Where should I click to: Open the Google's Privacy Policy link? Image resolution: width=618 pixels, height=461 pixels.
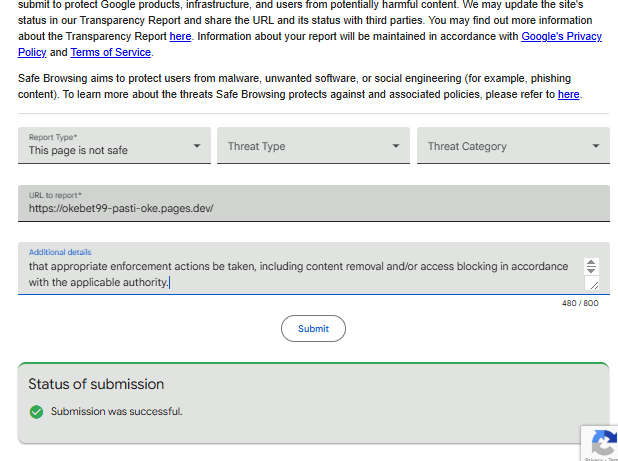click(x=561, y=36)
